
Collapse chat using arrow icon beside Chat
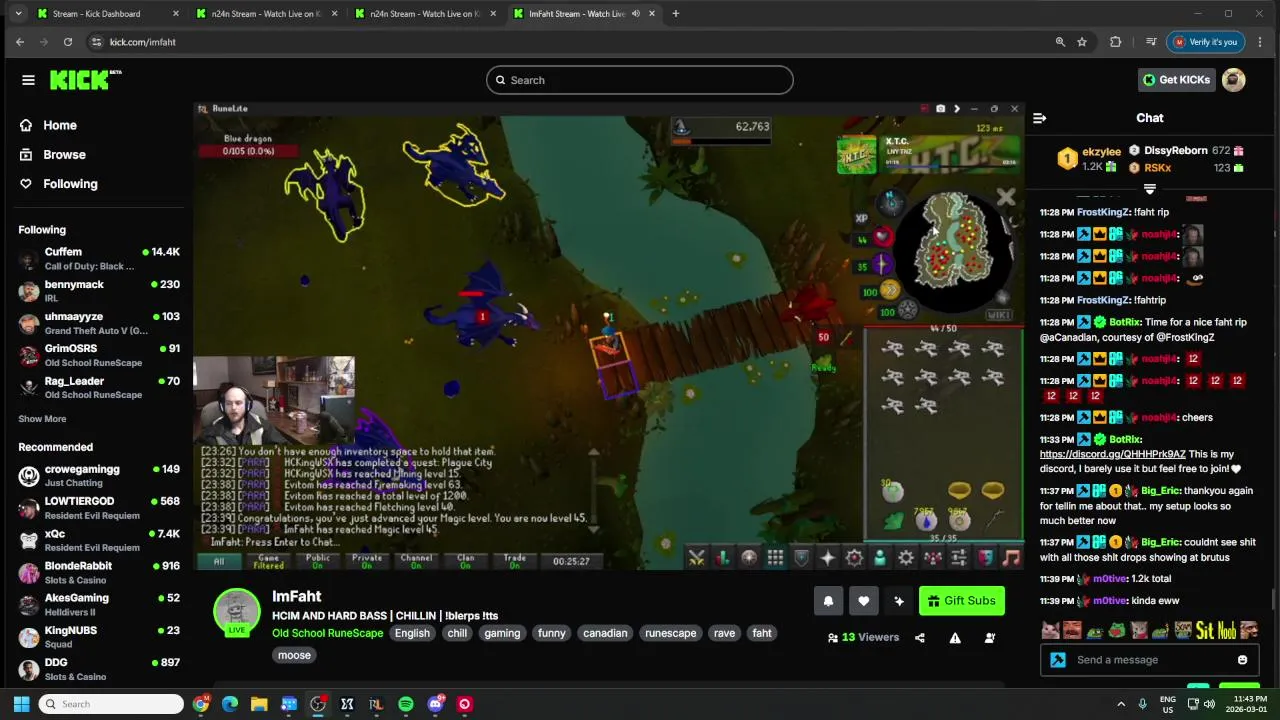click(1039, 118)
